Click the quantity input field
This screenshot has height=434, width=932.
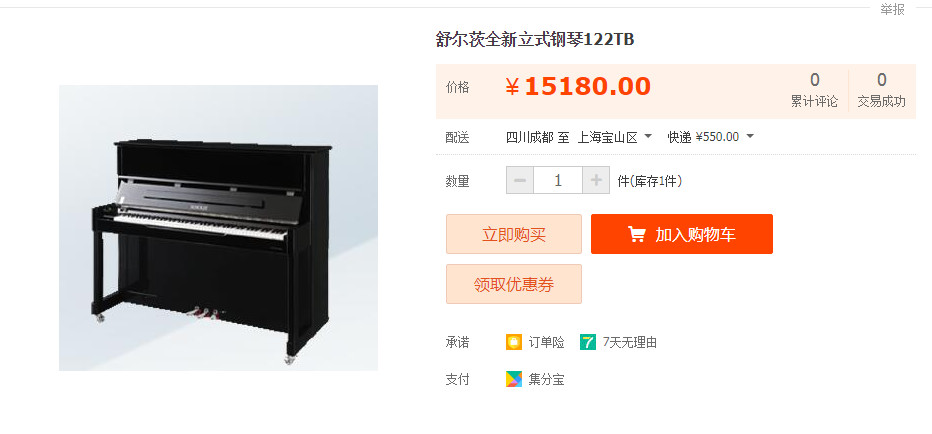coord(558,180)
